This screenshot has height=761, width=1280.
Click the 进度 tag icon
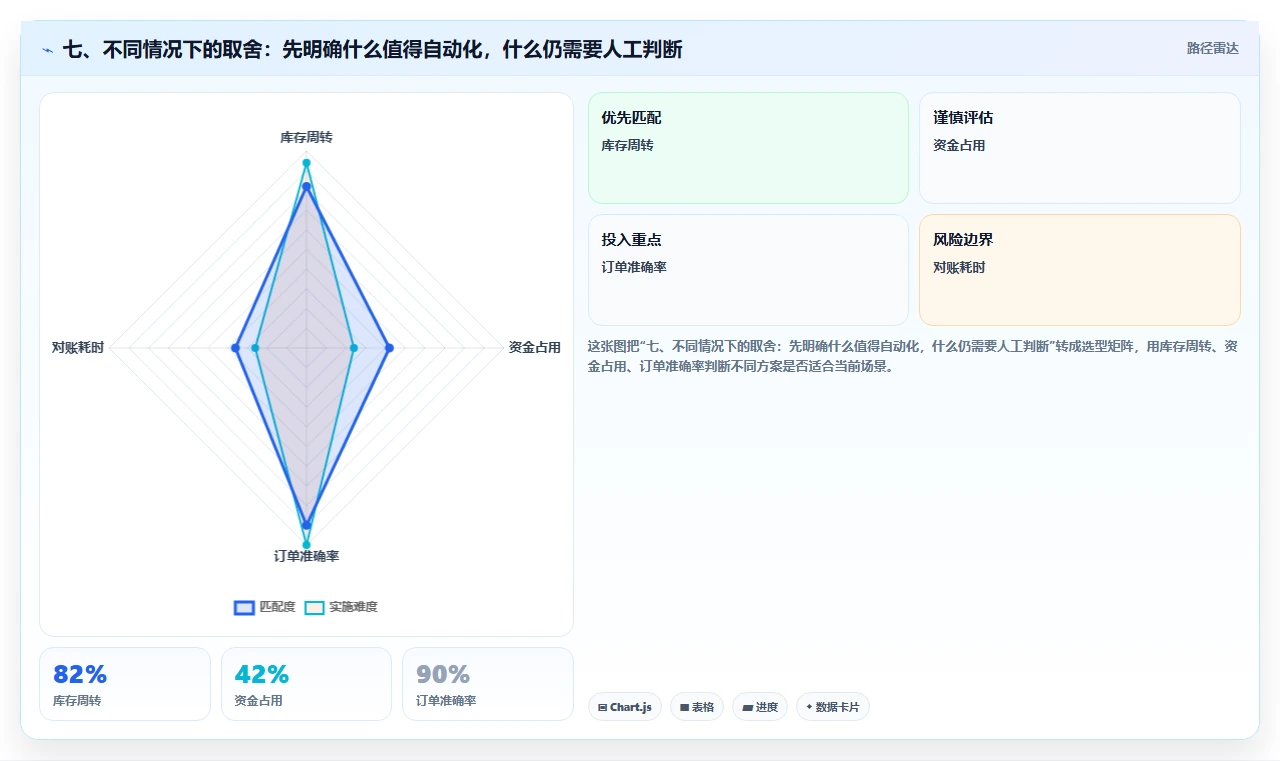747,707
